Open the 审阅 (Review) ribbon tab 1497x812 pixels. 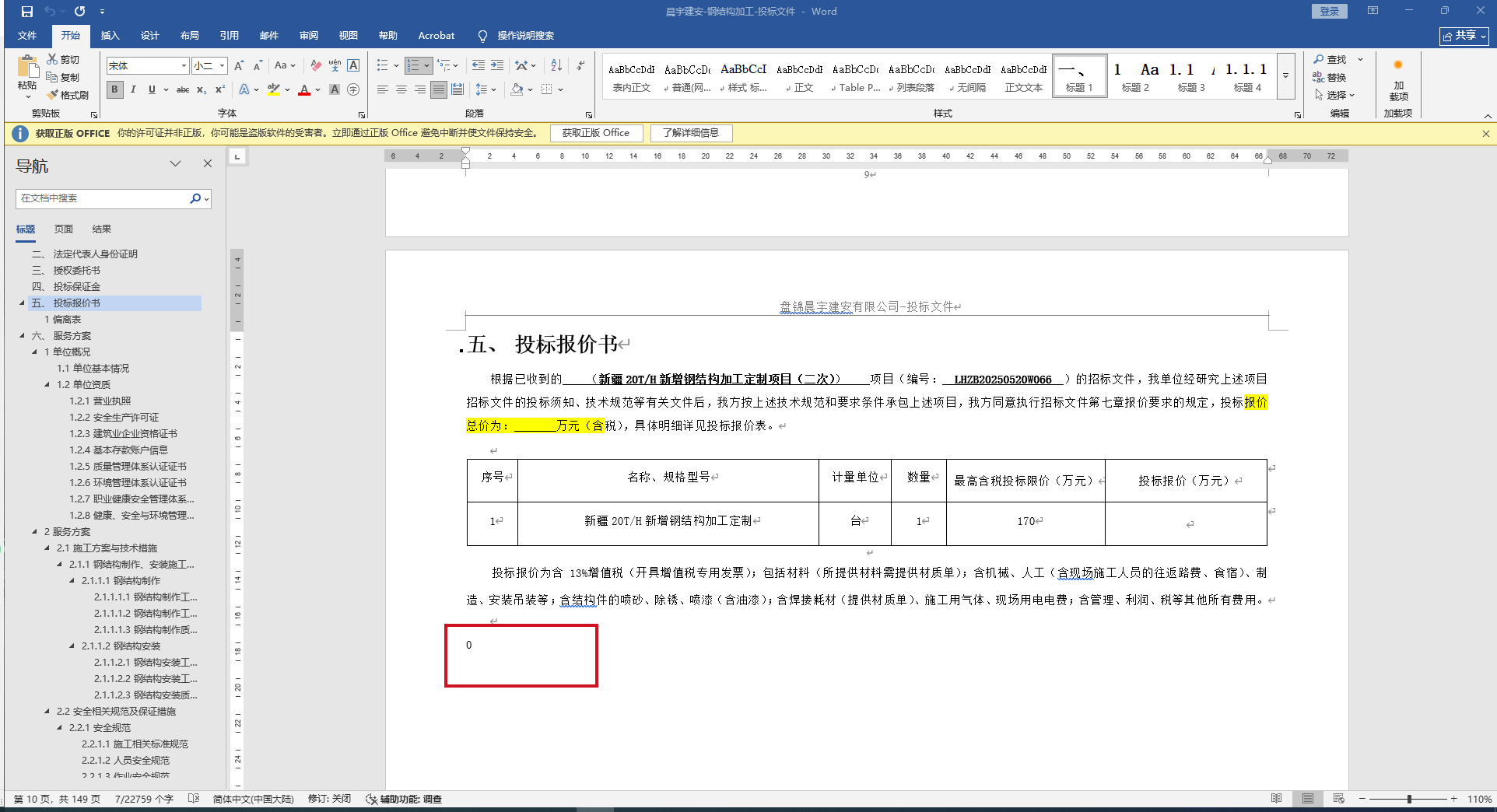pyautogui.click(x=308, y=36)
